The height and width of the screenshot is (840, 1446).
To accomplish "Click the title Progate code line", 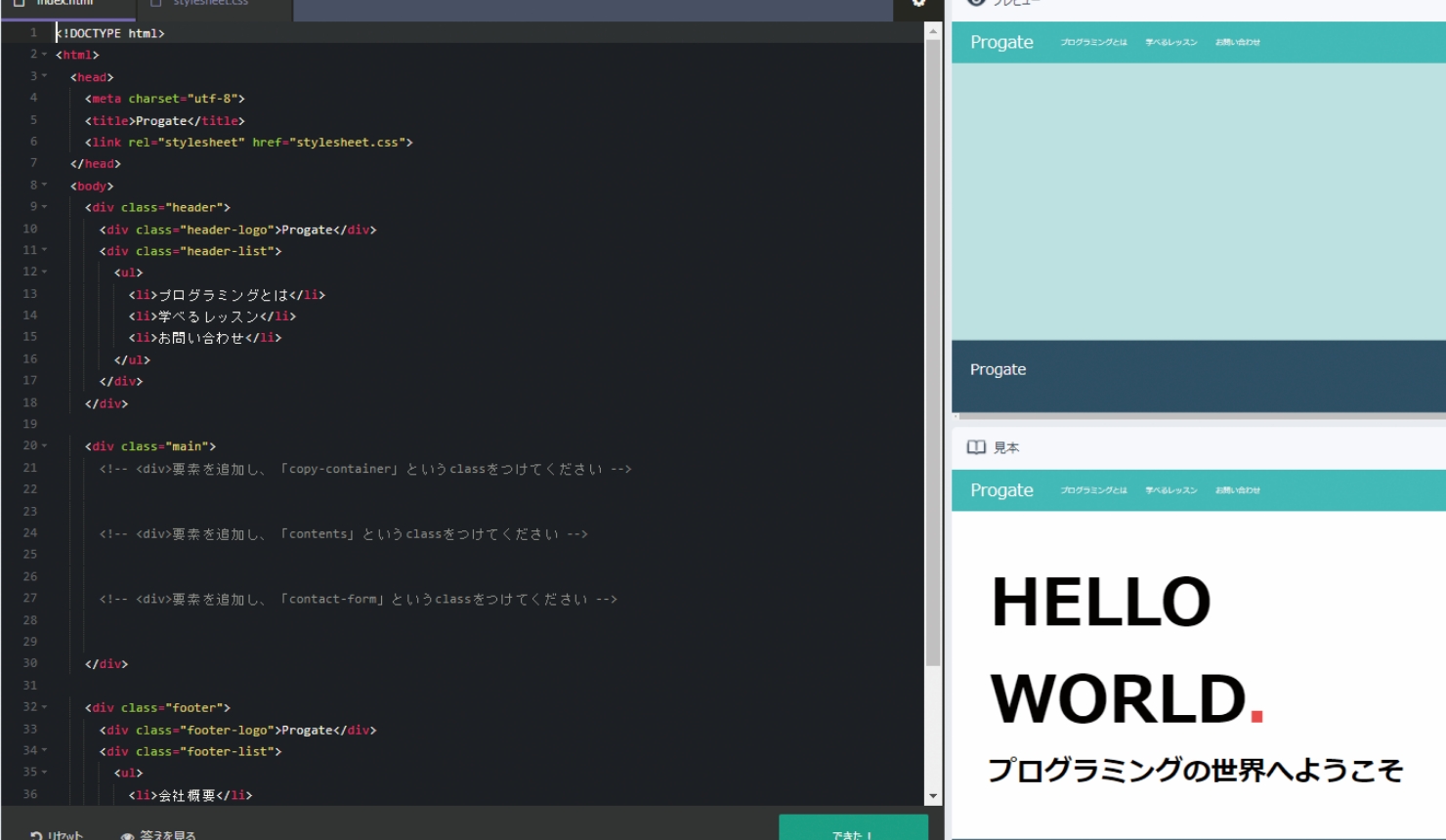I will pos(165,120).
